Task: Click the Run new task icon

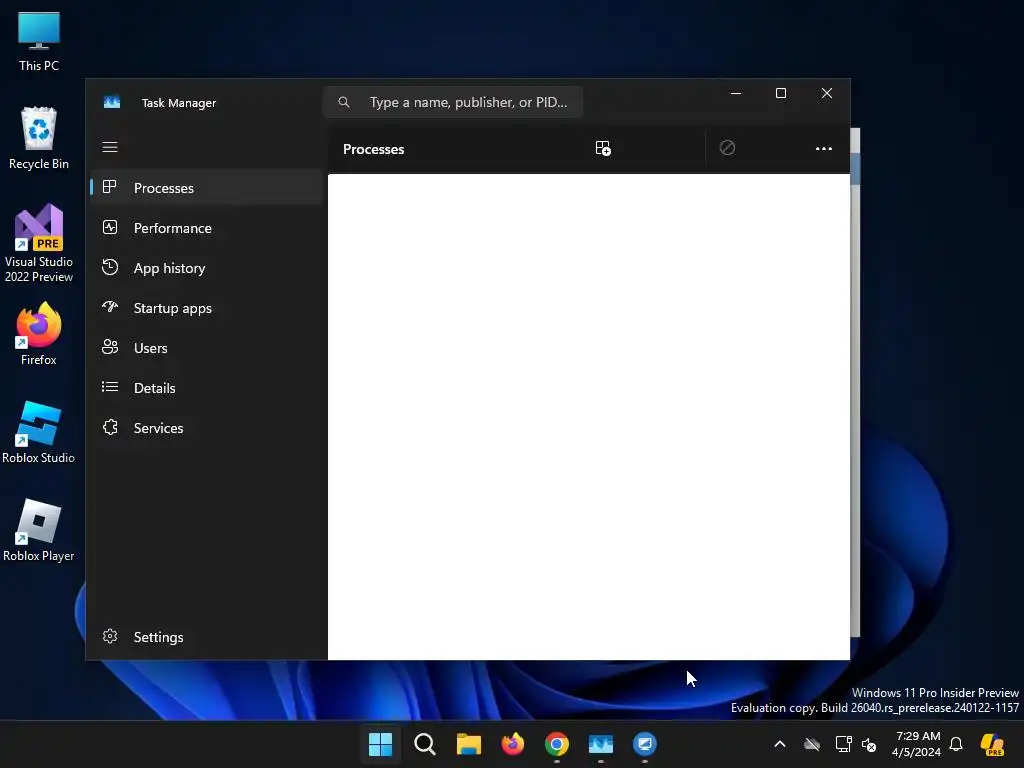Action: [603, 148]
